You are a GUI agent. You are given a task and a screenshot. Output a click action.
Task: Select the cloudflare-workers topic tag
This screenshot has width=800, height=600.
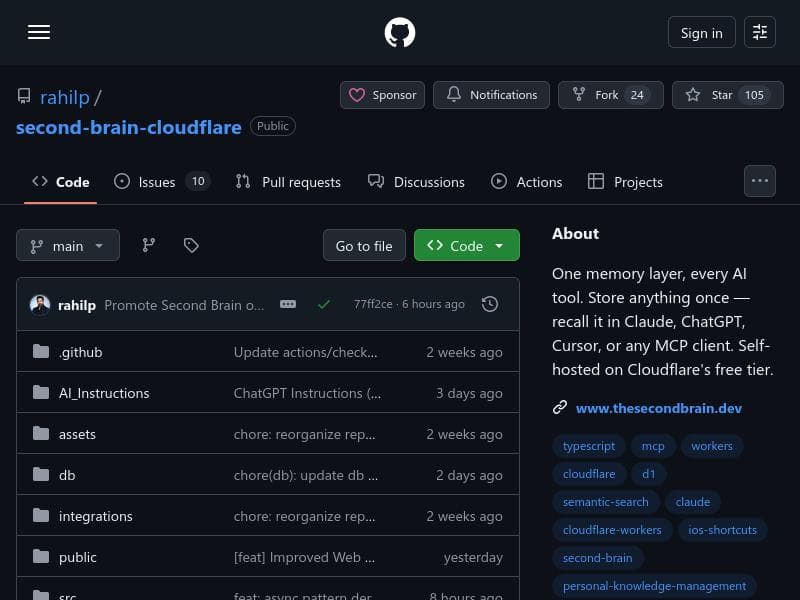[x=612, y=530]
